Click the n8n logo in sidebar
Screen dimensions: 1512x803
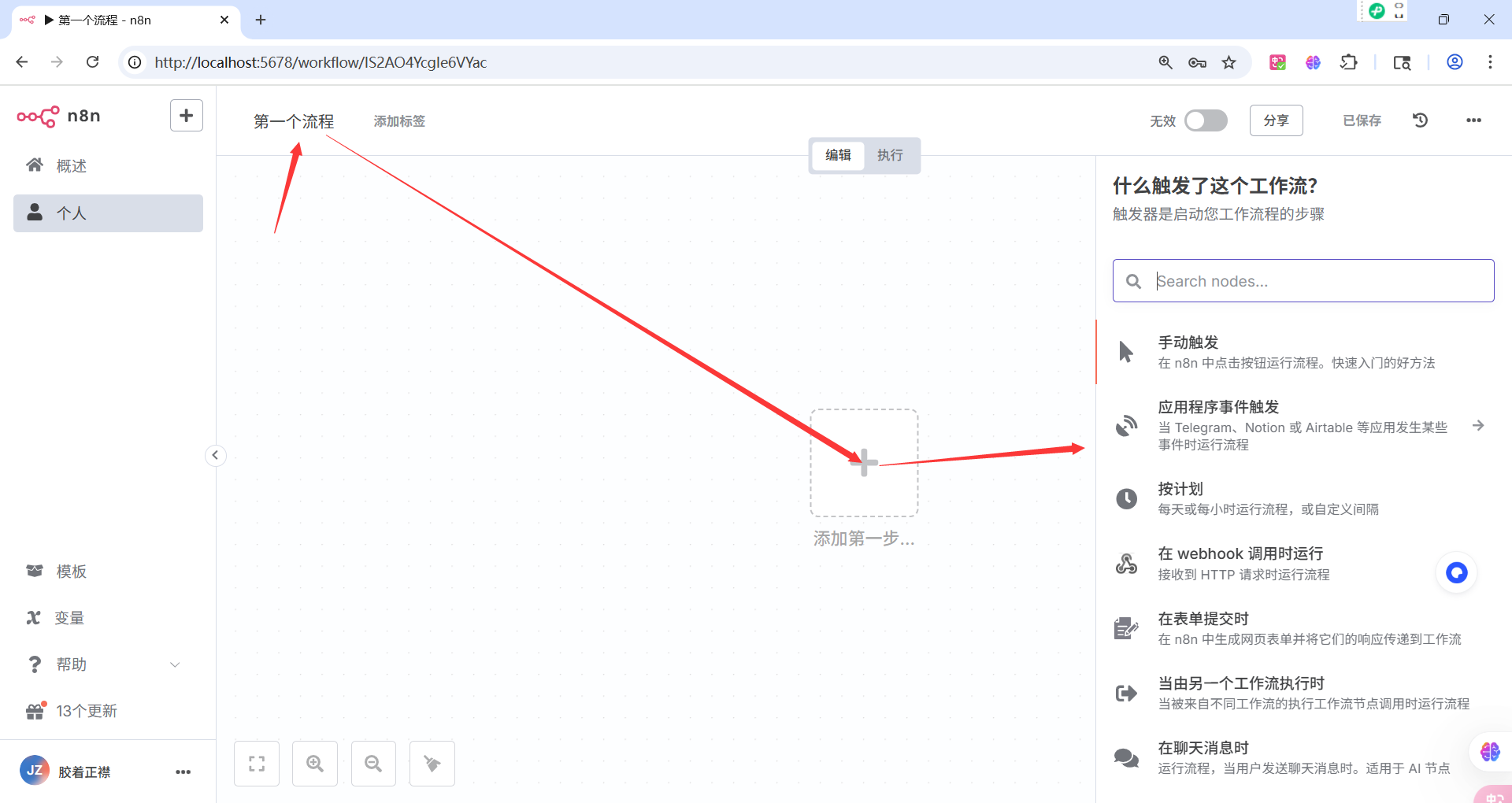pyautogui.click(x=59, y=117)
